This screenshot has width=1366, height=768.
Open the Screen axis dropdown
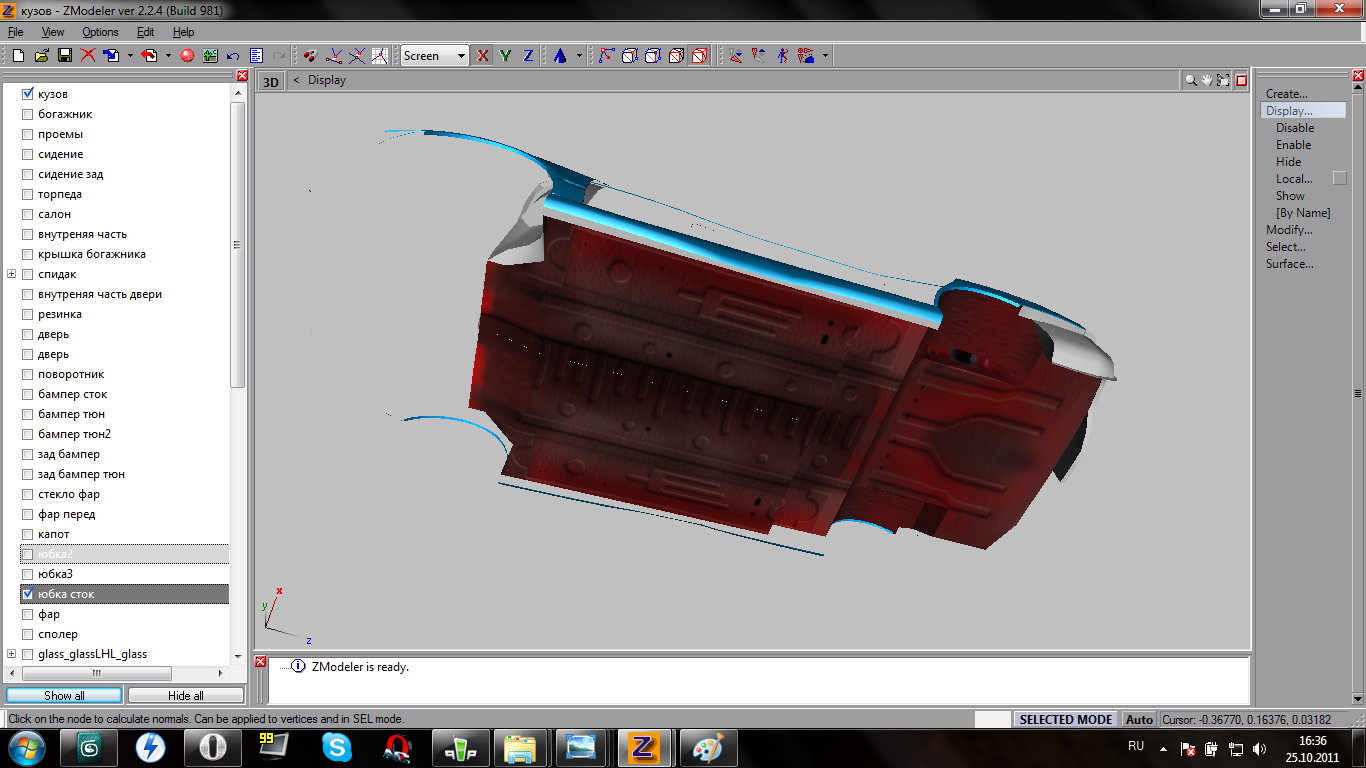[x=461, y=56]
